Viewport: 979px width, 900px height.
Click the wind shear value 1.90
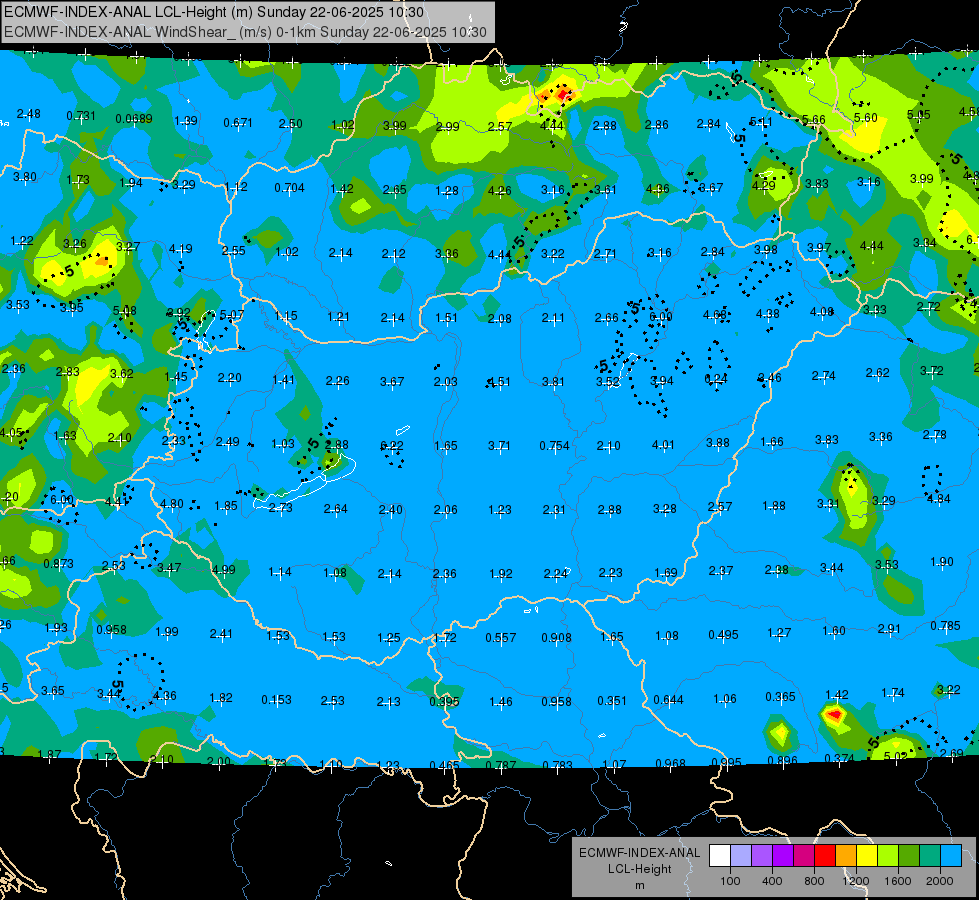942,562
